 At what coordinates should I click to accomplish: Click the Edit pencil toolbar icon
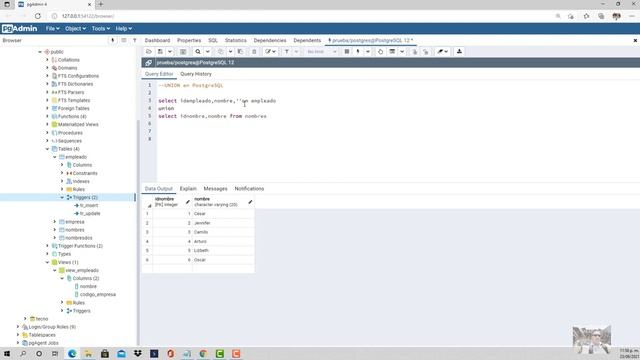point(270,52)
